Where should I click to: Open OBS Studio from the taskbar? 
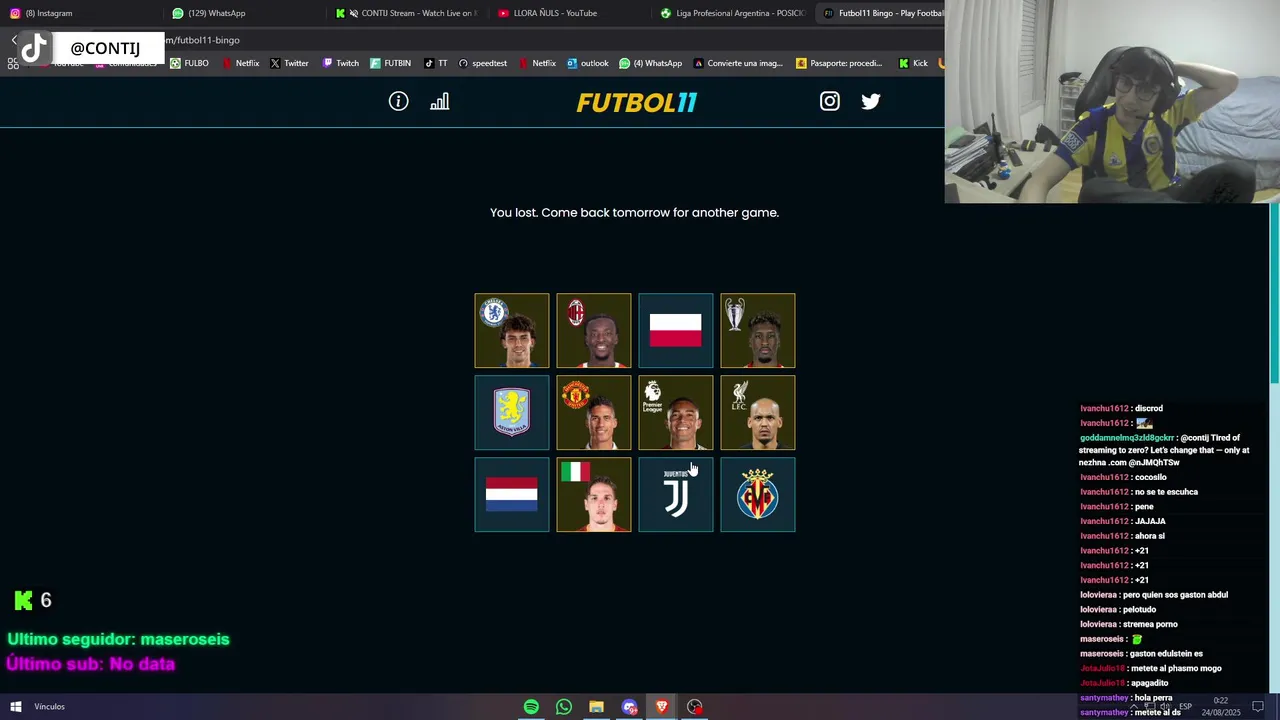[x=694, y=707]
